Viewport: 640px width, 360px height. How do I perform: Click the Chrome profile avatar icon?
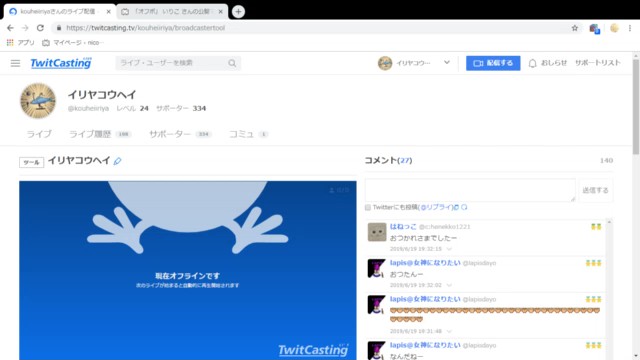[x=614, y=28]
